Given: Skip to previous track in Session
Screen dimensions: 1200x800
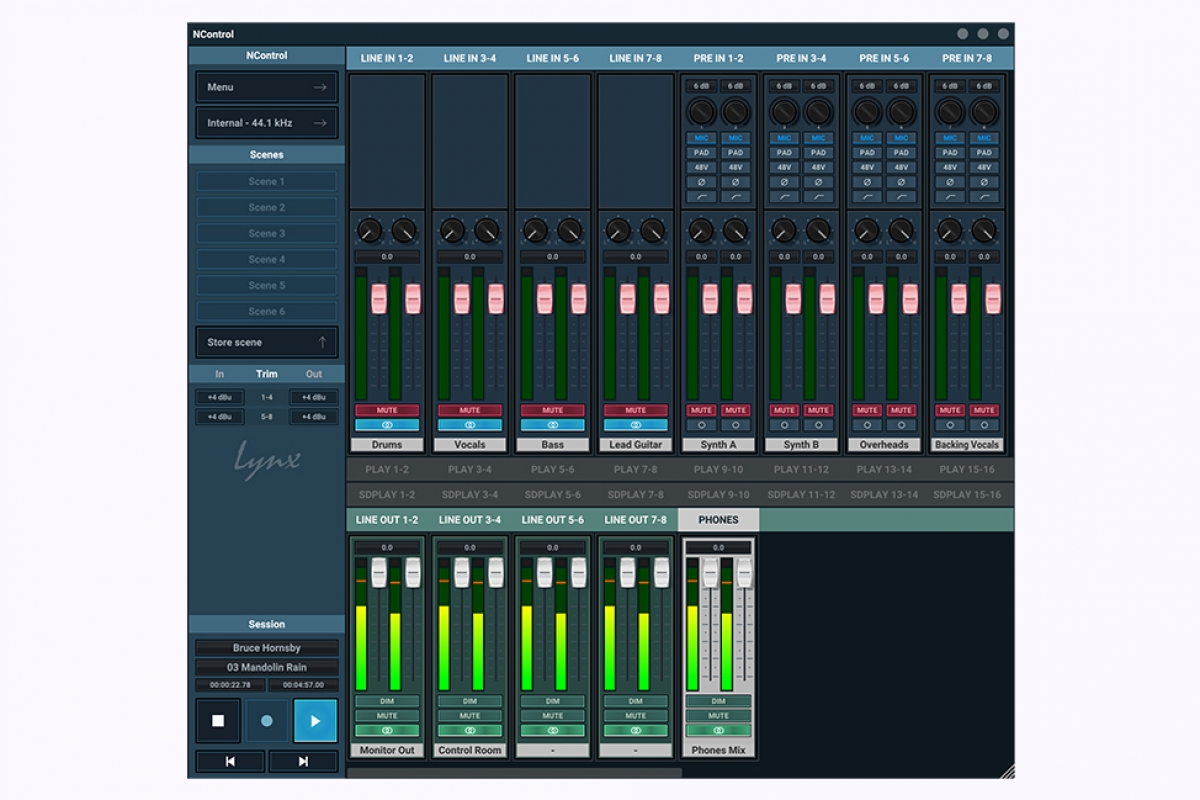Looking at the screenshot, I should (230, 762).
